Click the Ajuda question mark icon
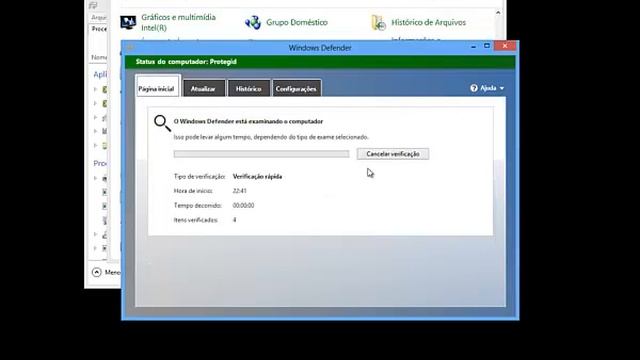Viewport: 640px width, 360px height. [x=474, y=88]
